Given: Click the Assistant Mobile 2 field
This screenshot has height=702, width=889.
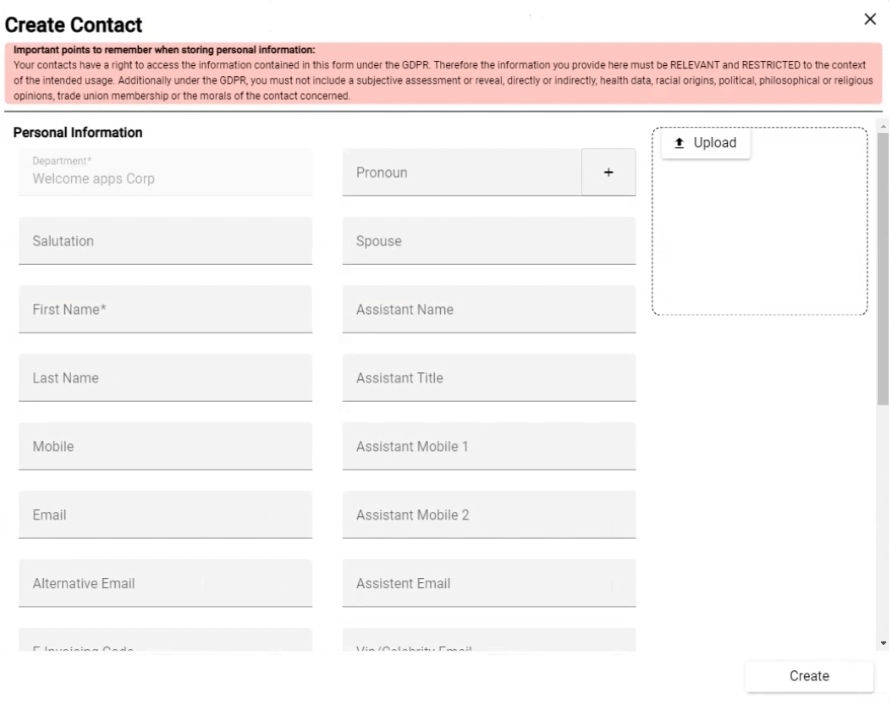Looking at the screenshot, I should (489, 515).
